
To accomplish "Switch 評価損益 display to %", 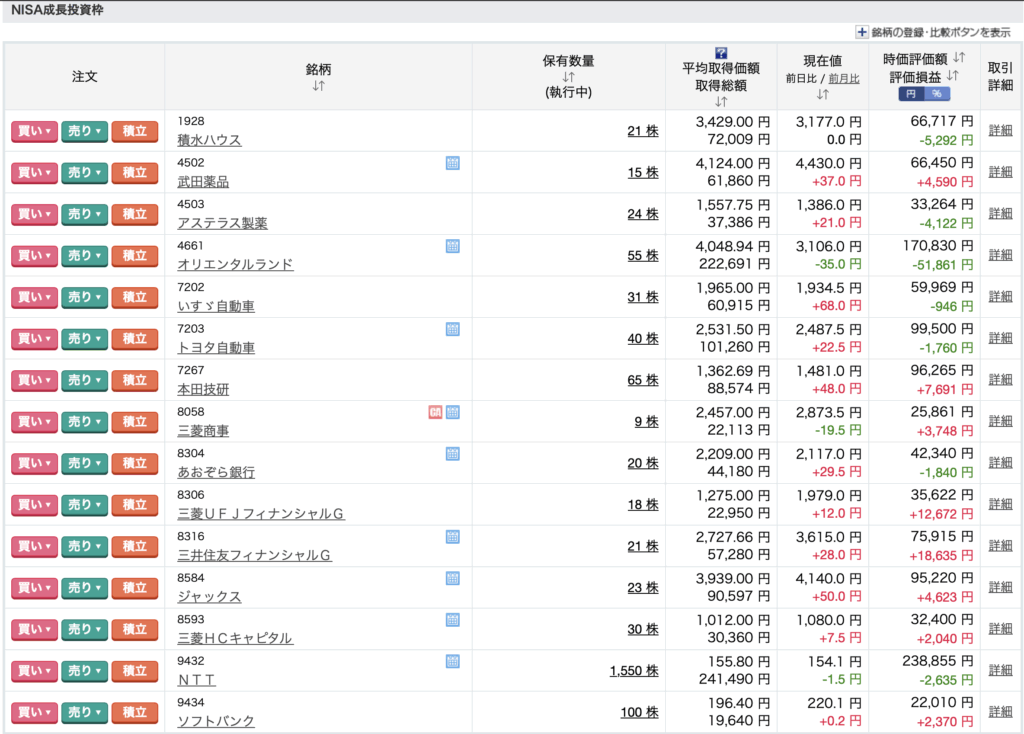I will click(937, 94).
